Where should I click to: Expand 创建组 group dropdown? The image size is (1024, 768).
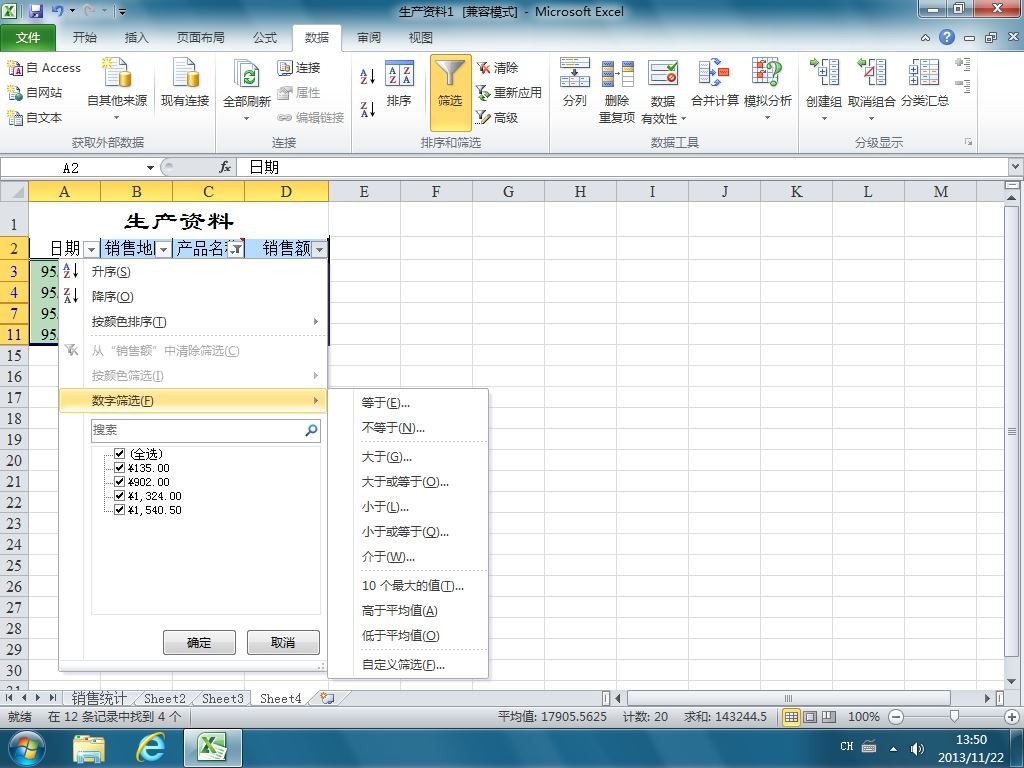click(824, 119)
